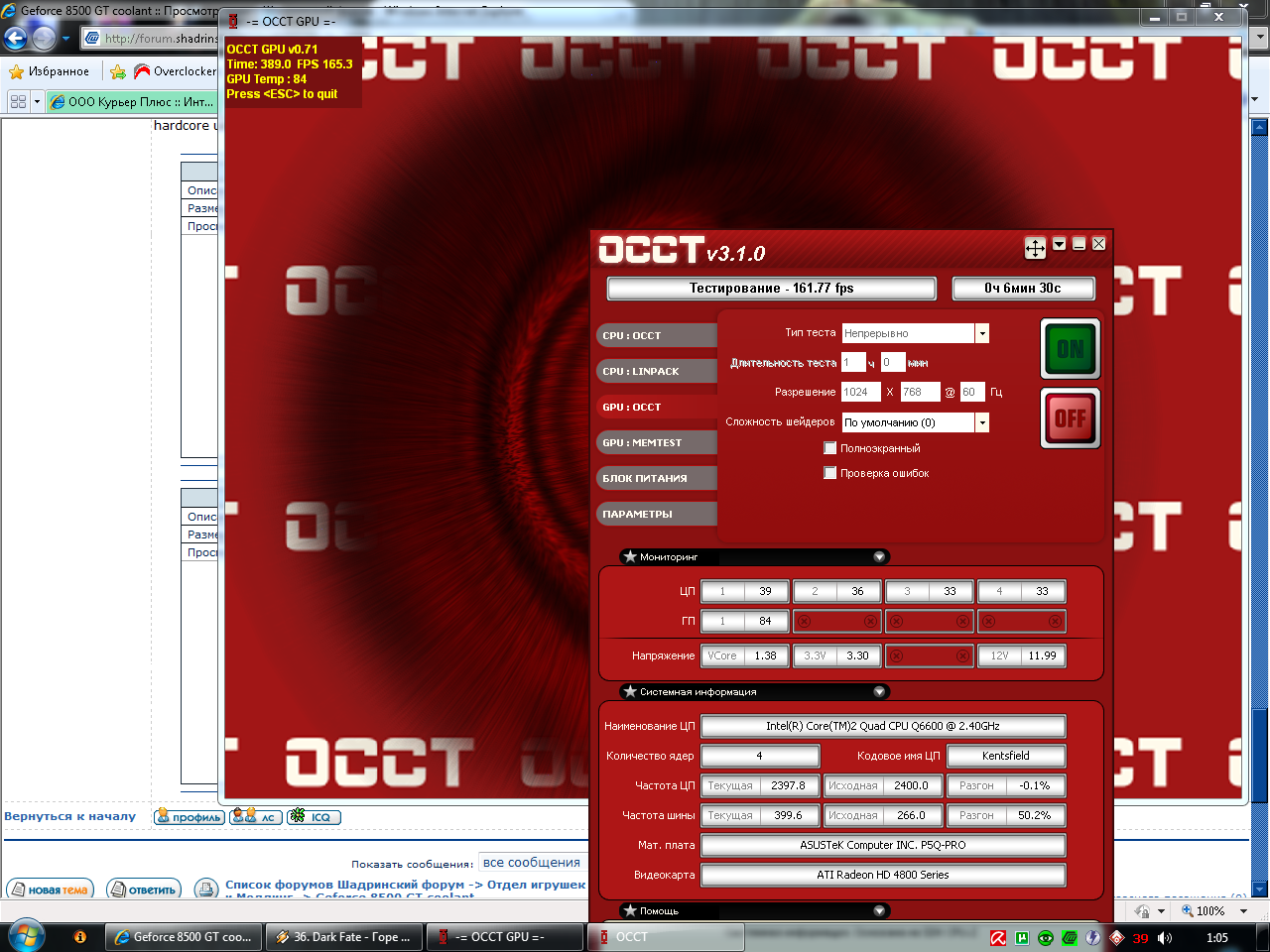Open Avira tray icon
Screen dimensions: 1270x952
pos(998,937)
